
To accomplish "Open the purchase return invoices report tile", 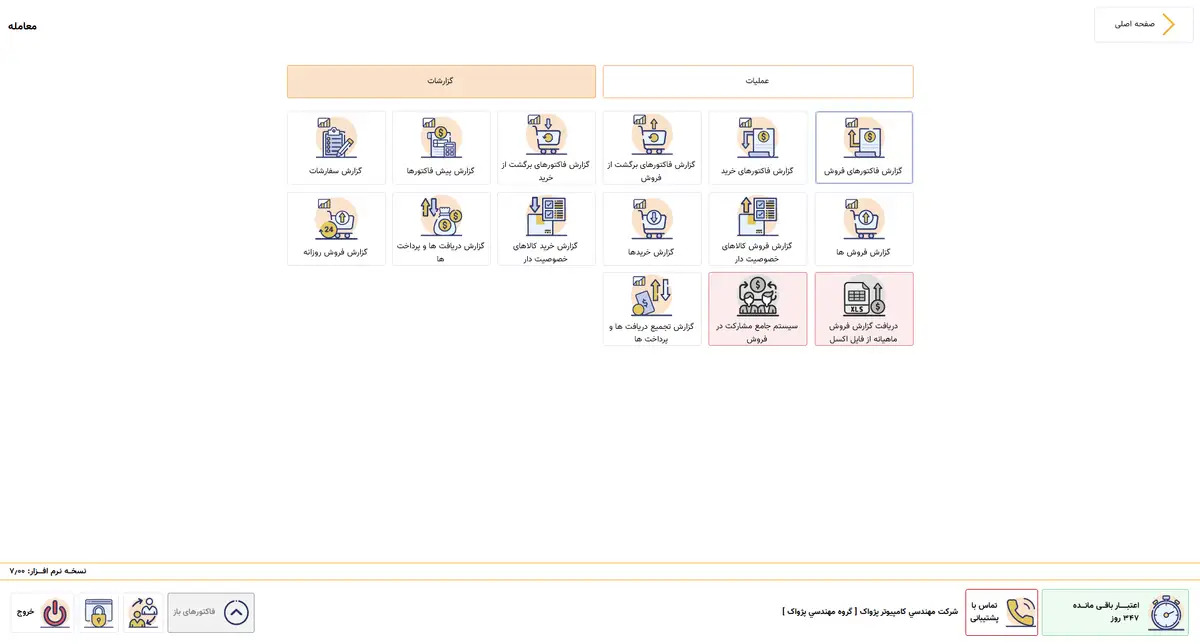I will pos(546,147).
